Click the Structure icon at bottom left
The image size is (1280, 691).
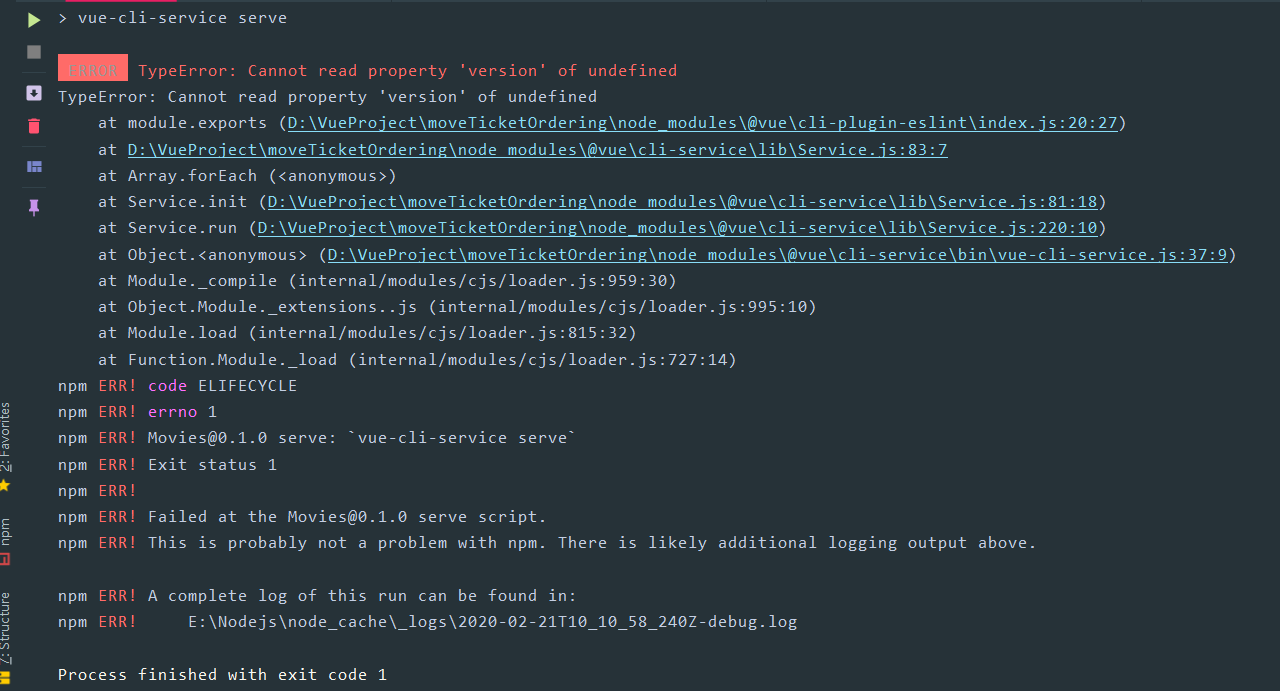6,678
